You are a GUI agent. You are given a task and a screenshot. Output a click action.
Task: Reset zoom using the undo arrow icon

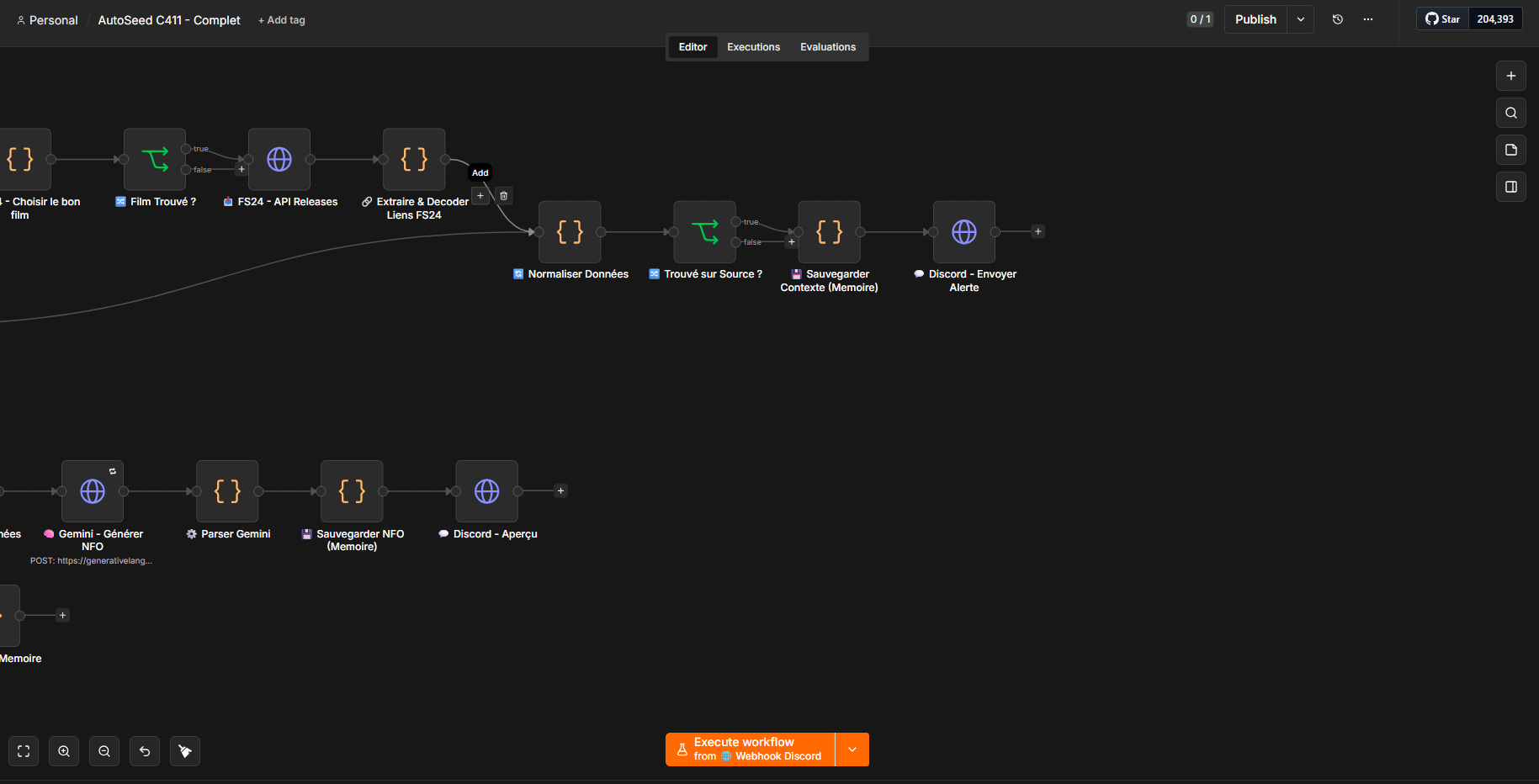(x=145, y=751)
